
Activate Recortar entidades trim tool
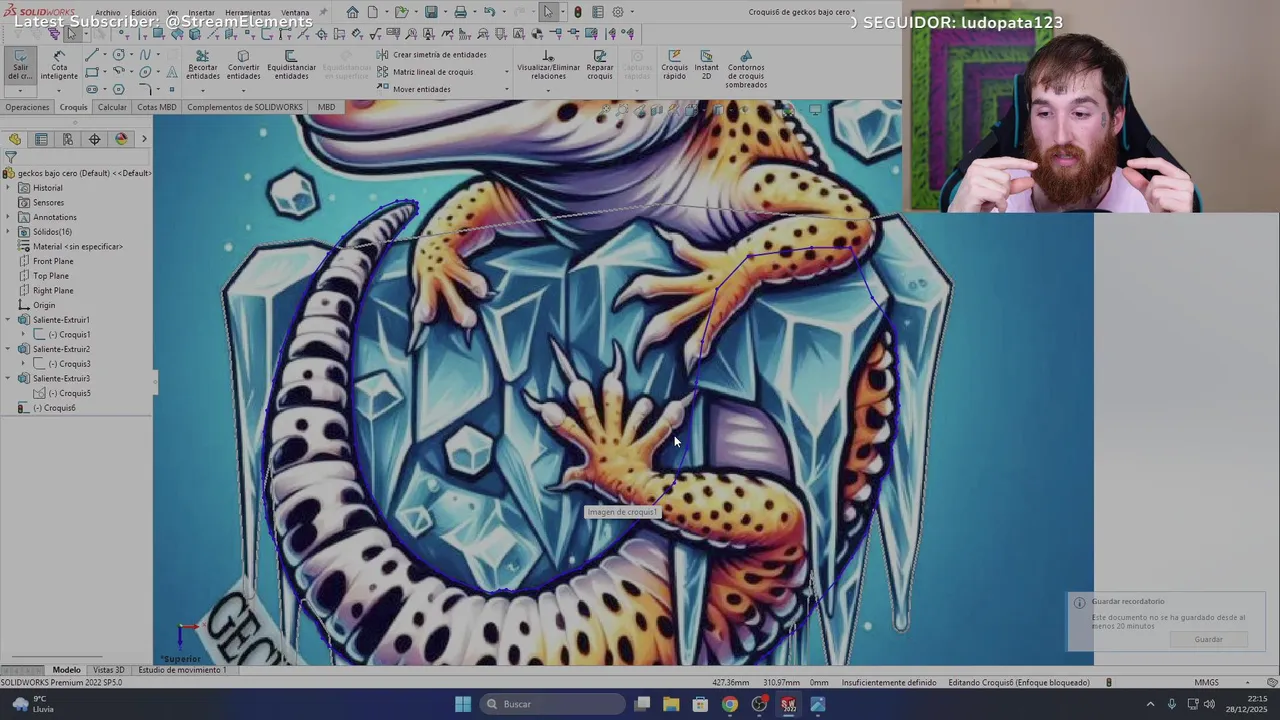203,65
